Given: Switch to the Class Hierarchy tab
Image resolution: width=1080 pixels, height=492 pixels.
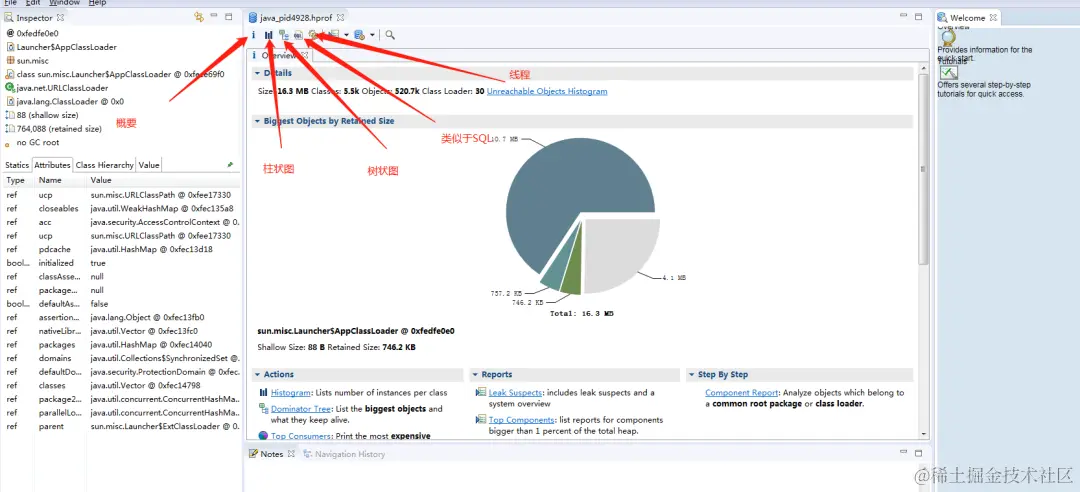Looking at the screenshot, I should coord(105,165).
